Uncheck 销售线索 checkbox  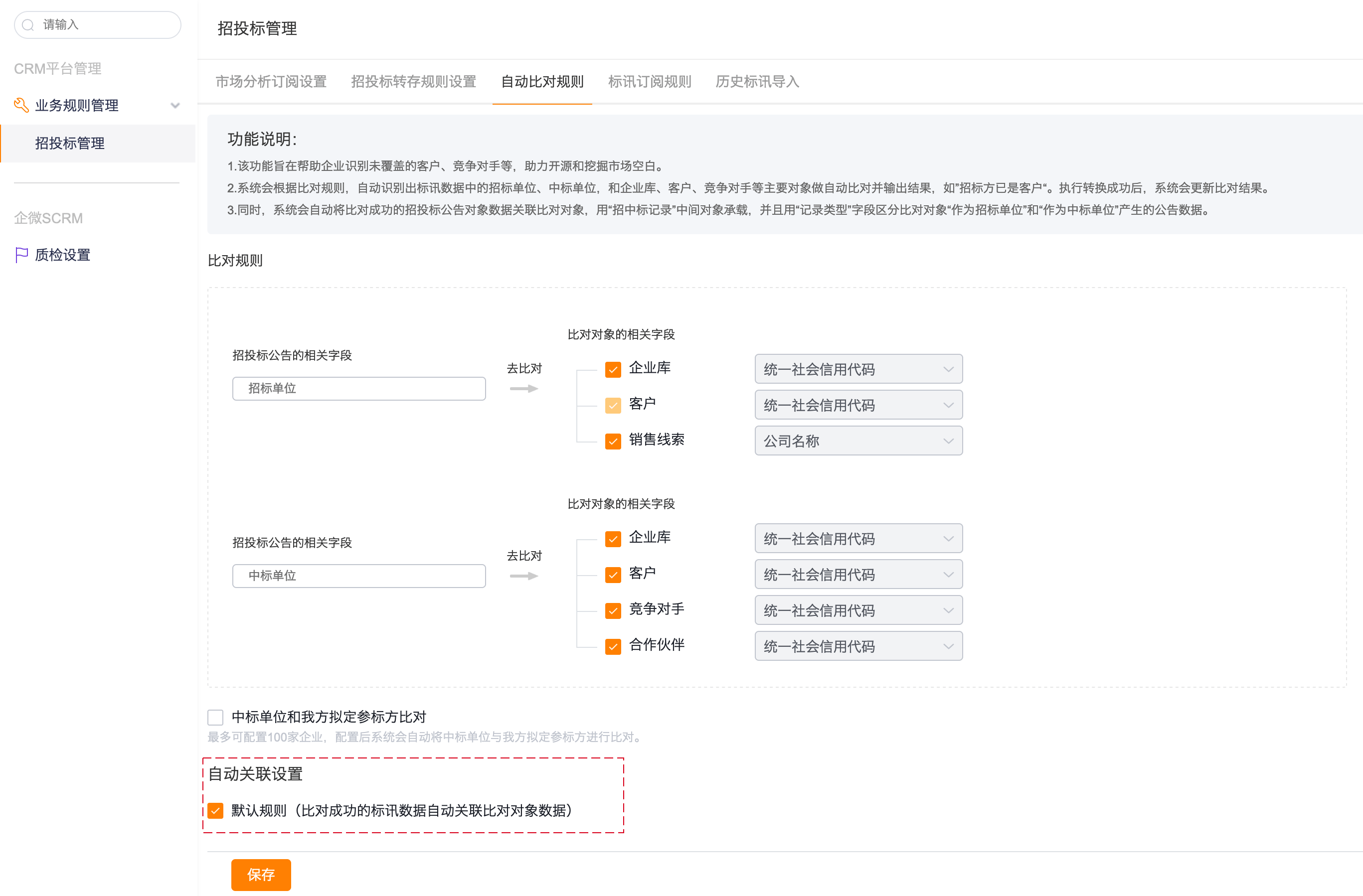613,441
